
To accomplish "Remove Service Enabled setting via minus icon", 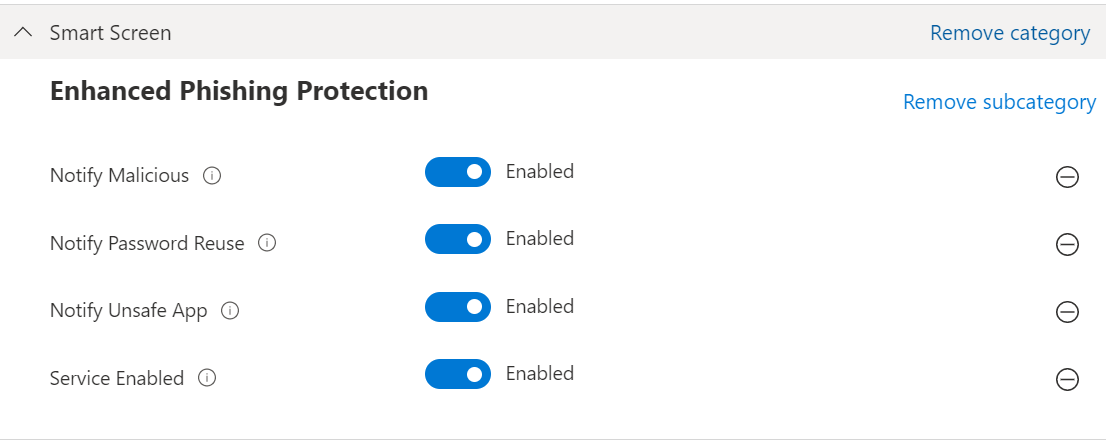I will point(1067,379).
